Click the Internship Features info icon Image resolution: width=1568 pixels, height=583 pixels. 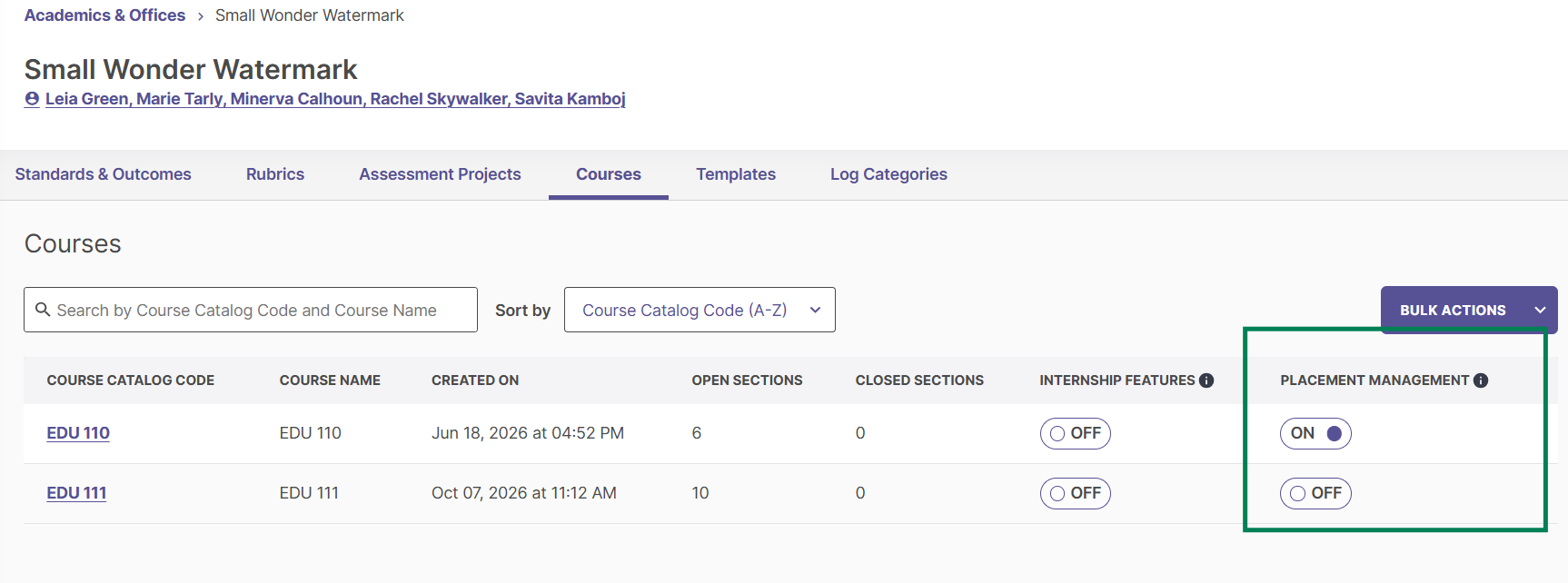(x=1206, y=380)
